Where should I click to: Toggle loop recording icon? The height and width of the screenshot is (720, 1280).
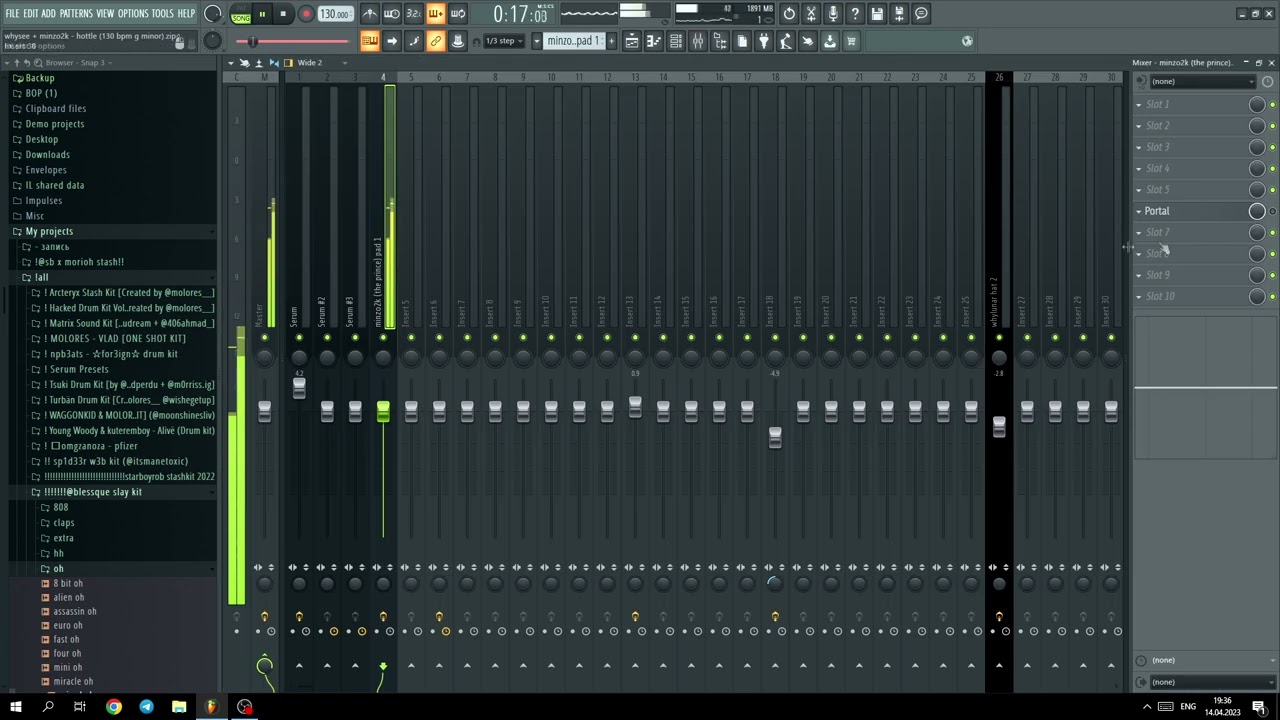pyautogui.click(x=458, y=14)
